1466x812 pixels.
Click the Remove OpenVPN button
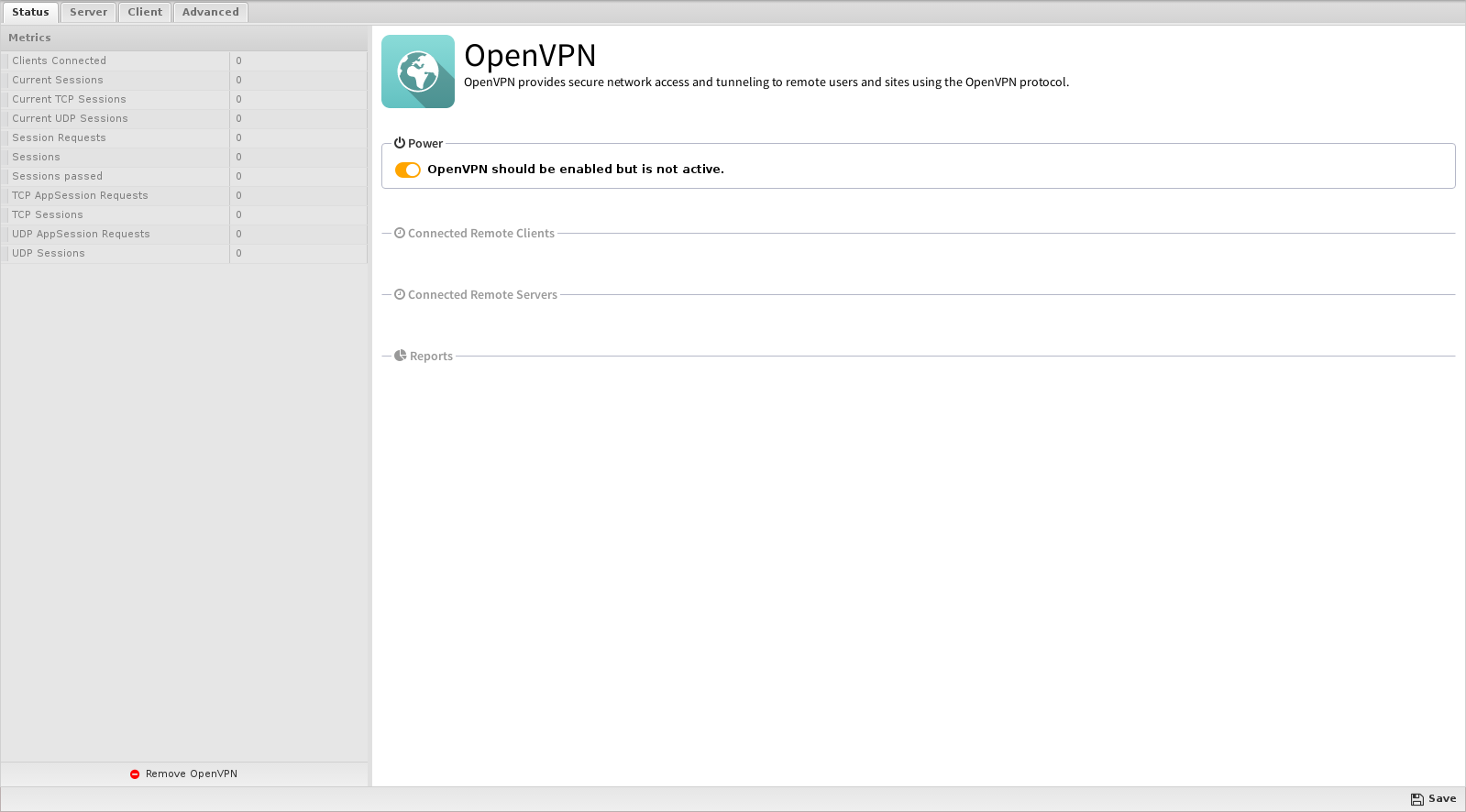point(184,774)
